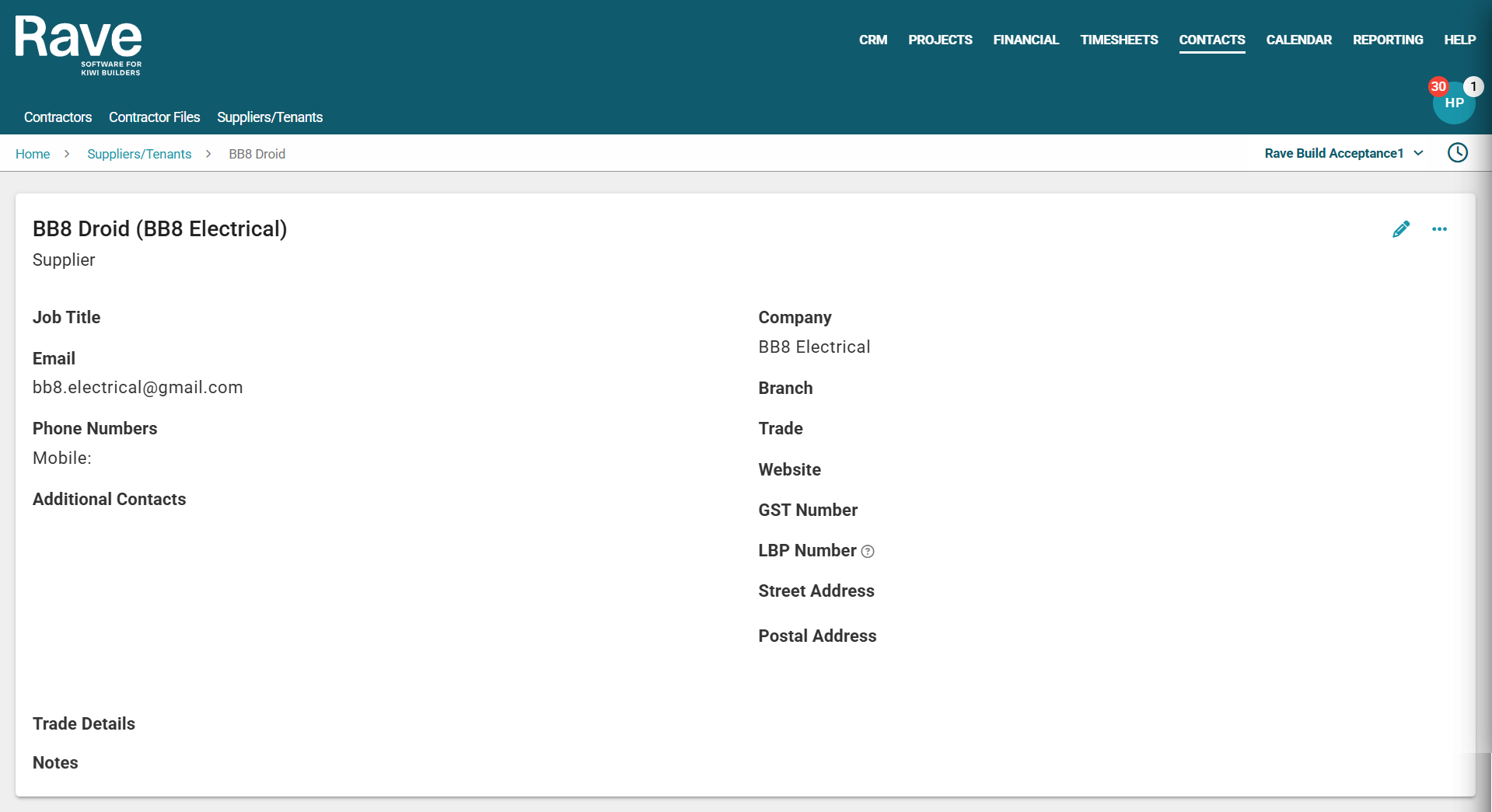Click the Additional Contacts label
This screenshot has height=812, width=1492.
tap(109, 500)
